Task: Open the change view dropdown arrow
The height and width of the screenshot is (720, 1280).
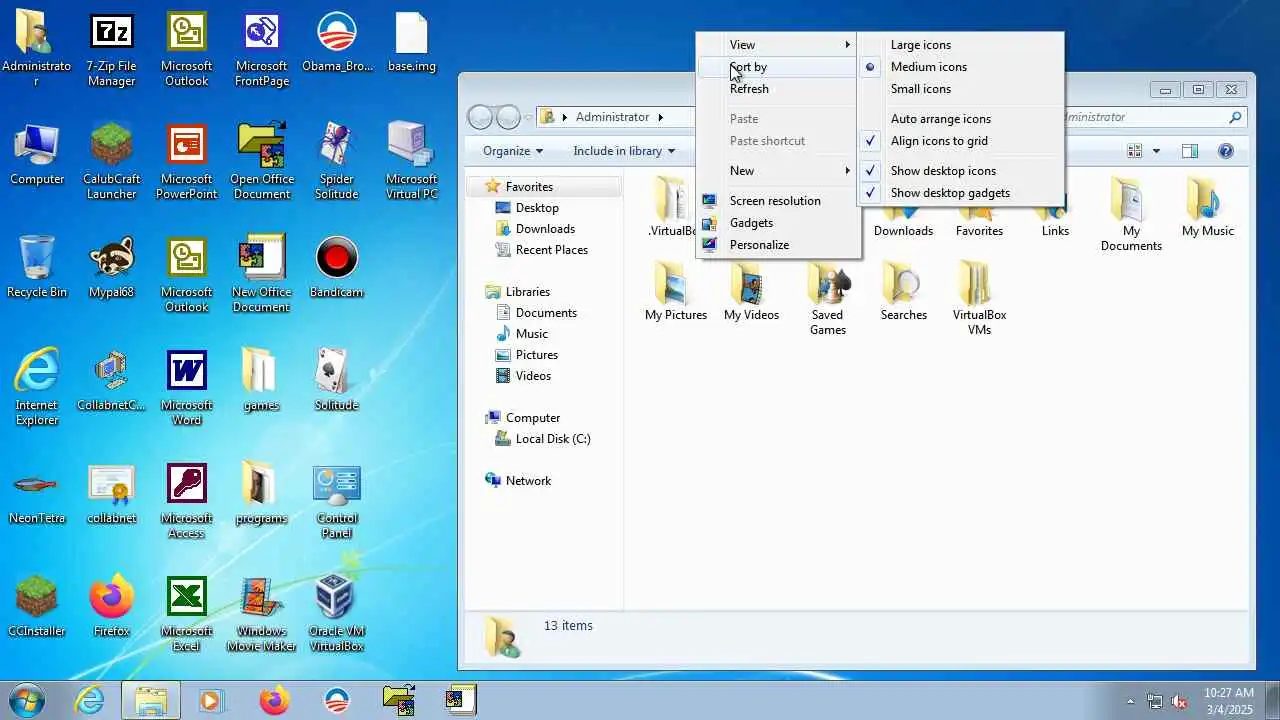Action: click(x=1156, y=151)
